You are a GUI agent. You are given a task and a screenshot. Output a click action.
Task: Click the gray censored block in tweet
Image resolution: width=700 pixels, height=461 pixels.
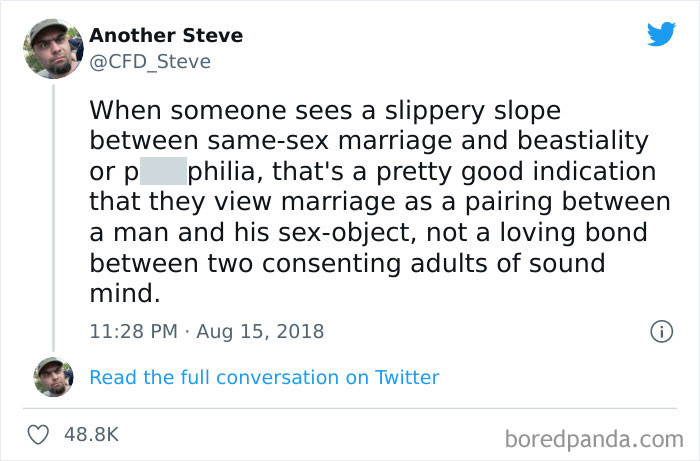163,172
